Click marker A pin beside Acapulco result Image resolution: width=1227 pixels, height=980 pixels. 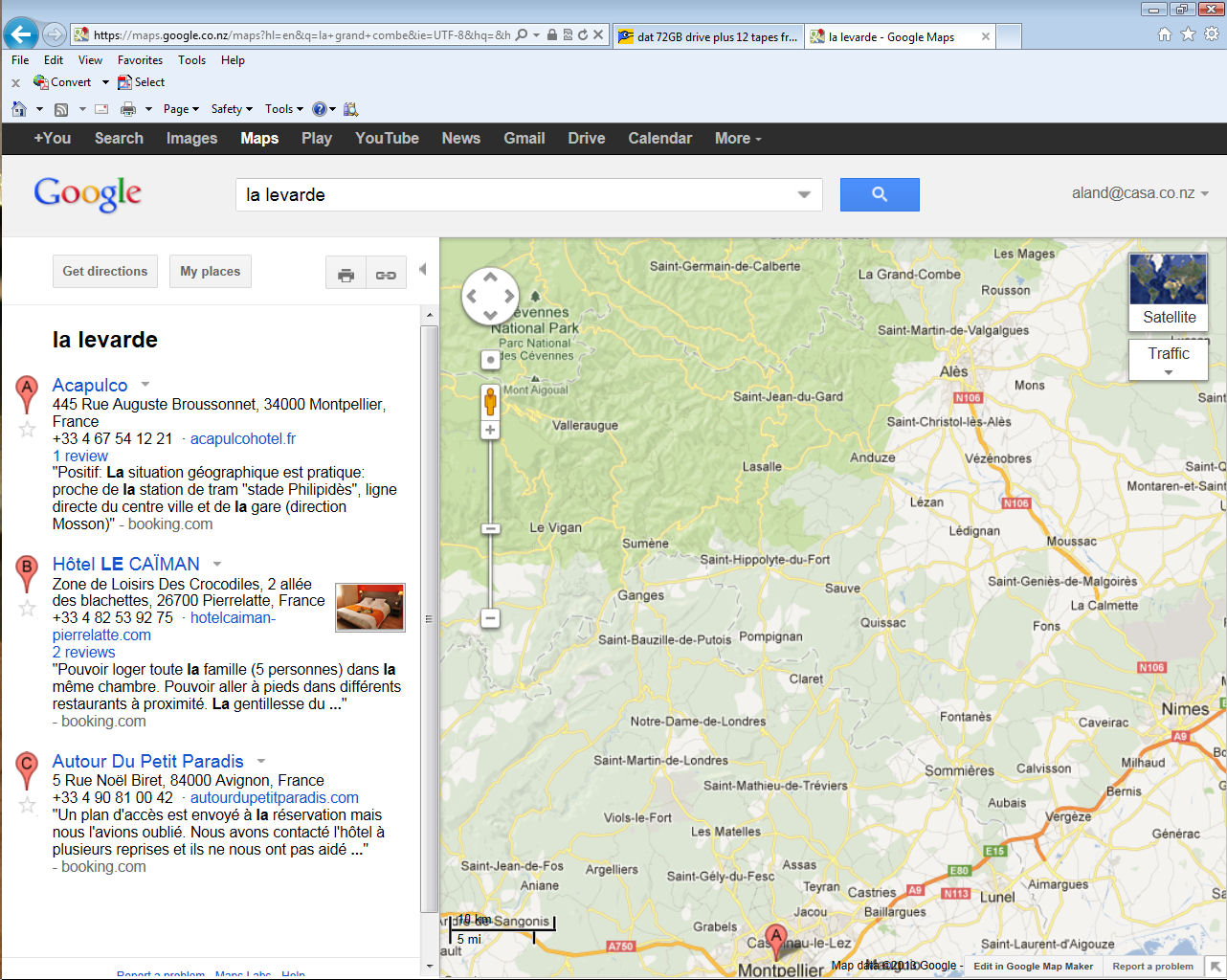click(27, 394)
